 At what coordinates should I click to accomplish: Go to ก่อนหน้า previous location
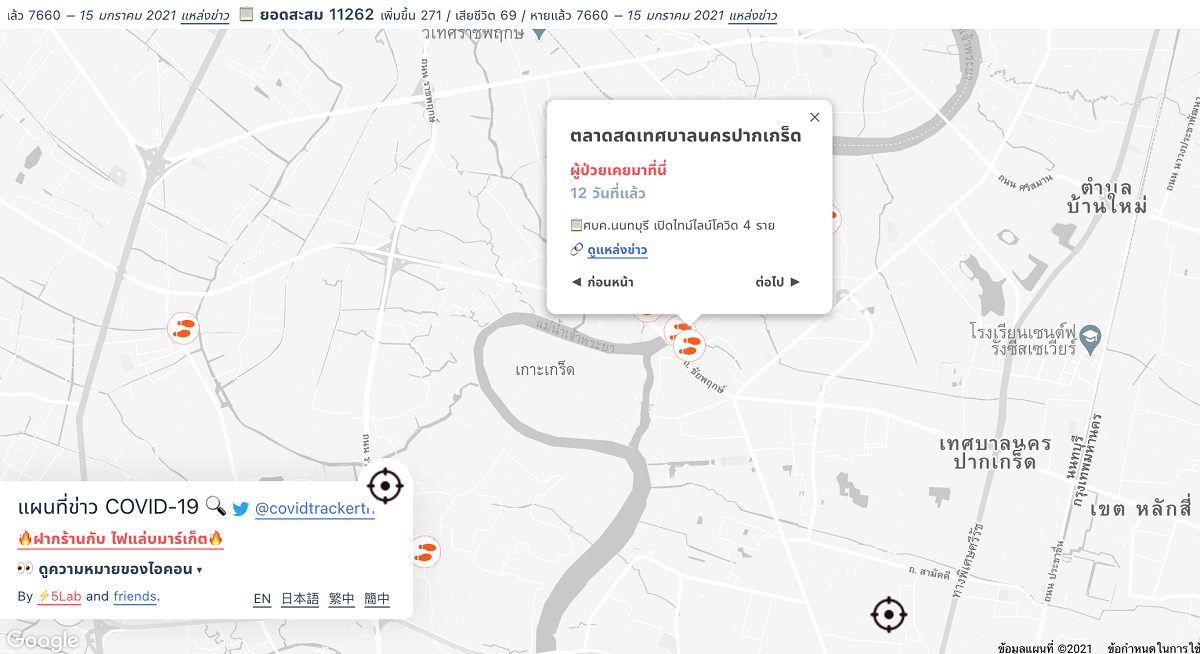602,282
